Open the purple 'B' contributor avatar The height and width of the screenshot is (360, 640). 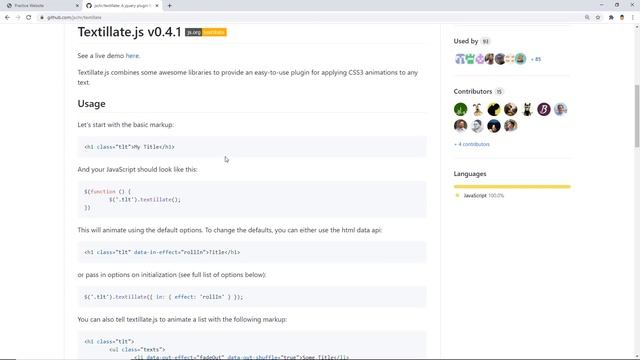[x=544, y=109]
